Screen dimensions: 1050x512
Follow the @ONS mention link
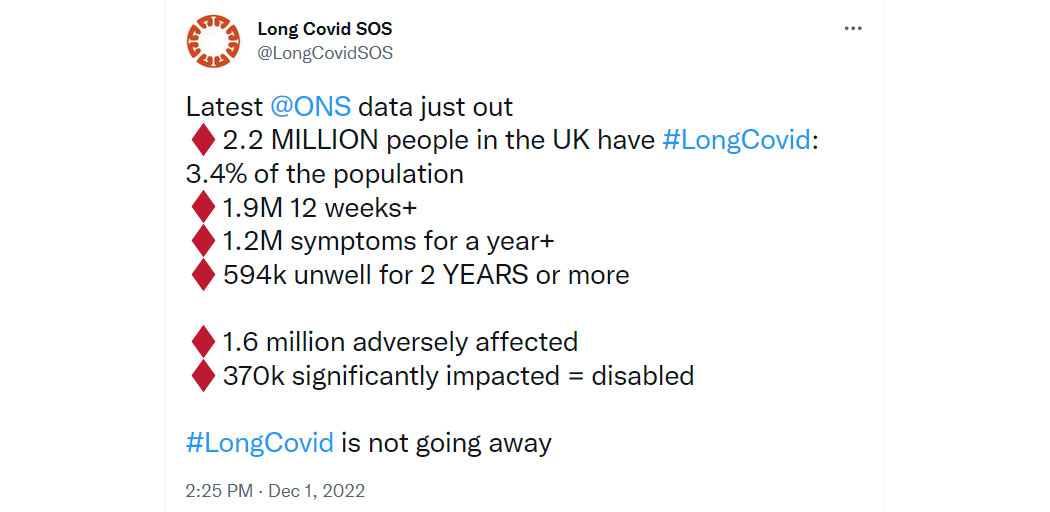310,107
